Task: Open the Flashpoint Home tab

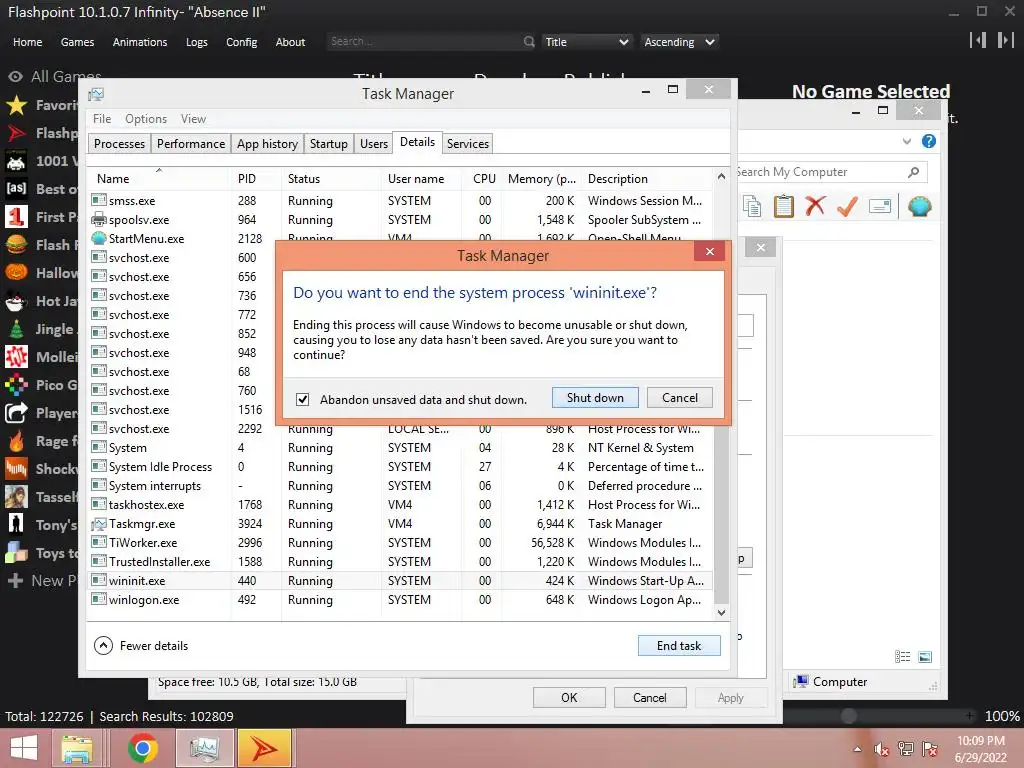Action: tap(27, 42)
